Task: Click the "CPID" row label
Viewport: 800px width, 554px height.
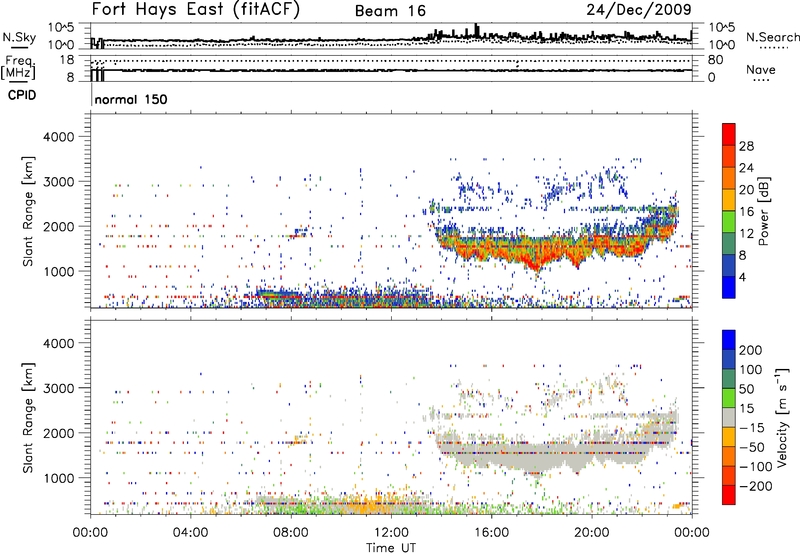Action: pyautogui.click(x=22, y=95)
